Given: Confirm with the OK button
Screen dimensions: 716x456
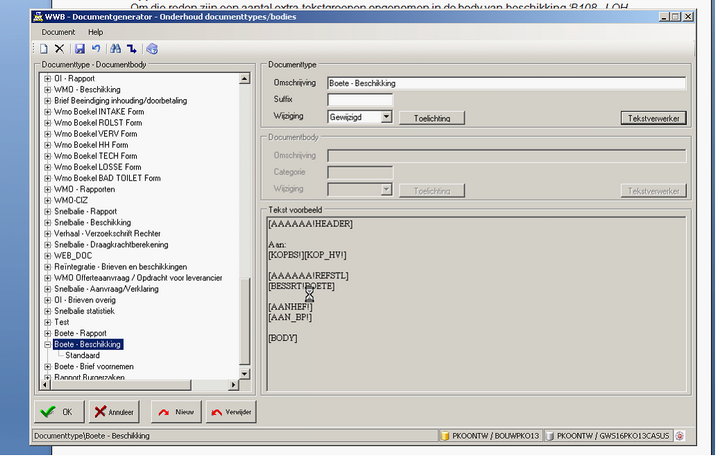Looking at the screenshot, I should (x=59, y=412).
